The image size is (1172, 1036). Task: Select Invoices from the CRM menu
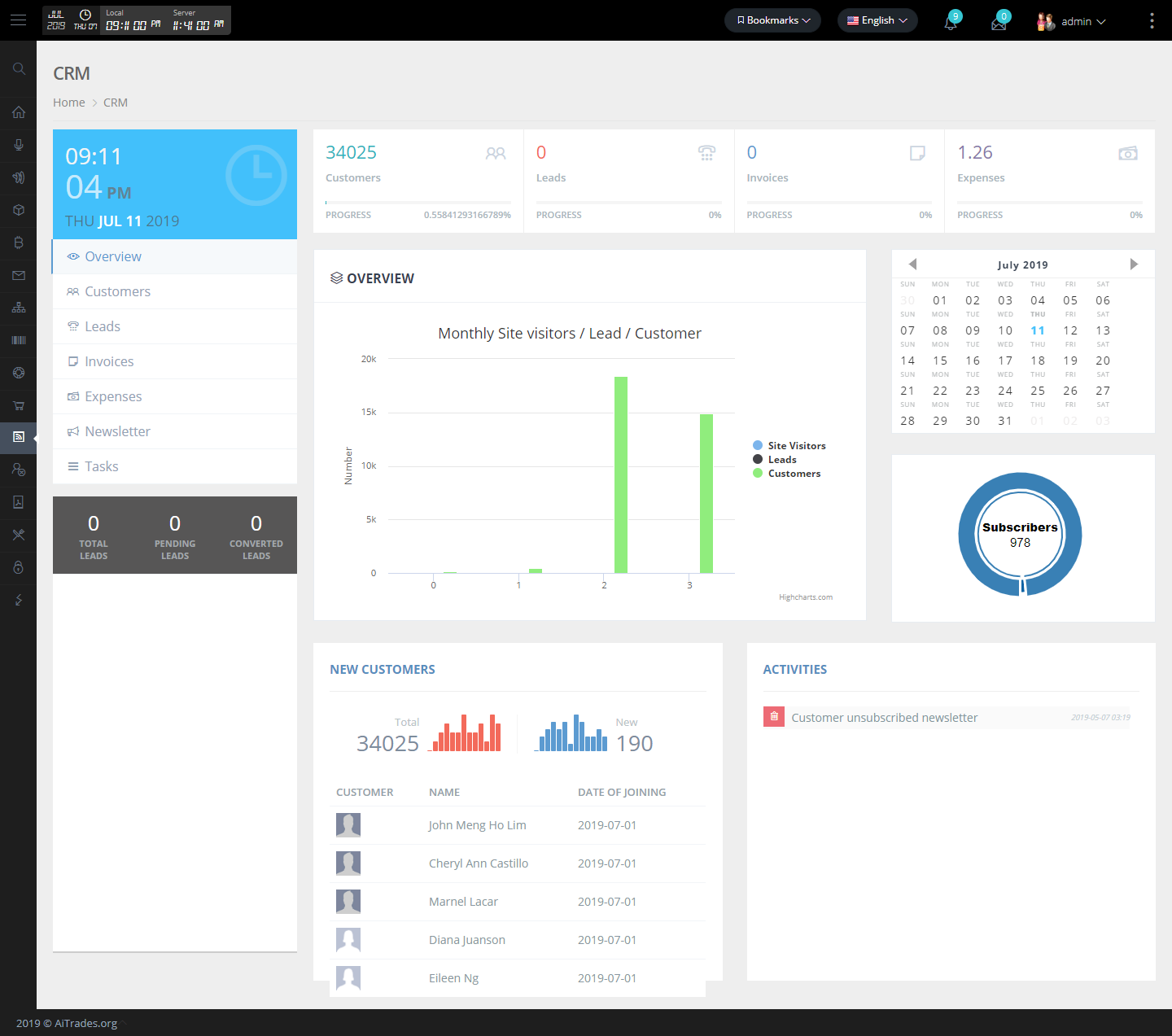108,361
